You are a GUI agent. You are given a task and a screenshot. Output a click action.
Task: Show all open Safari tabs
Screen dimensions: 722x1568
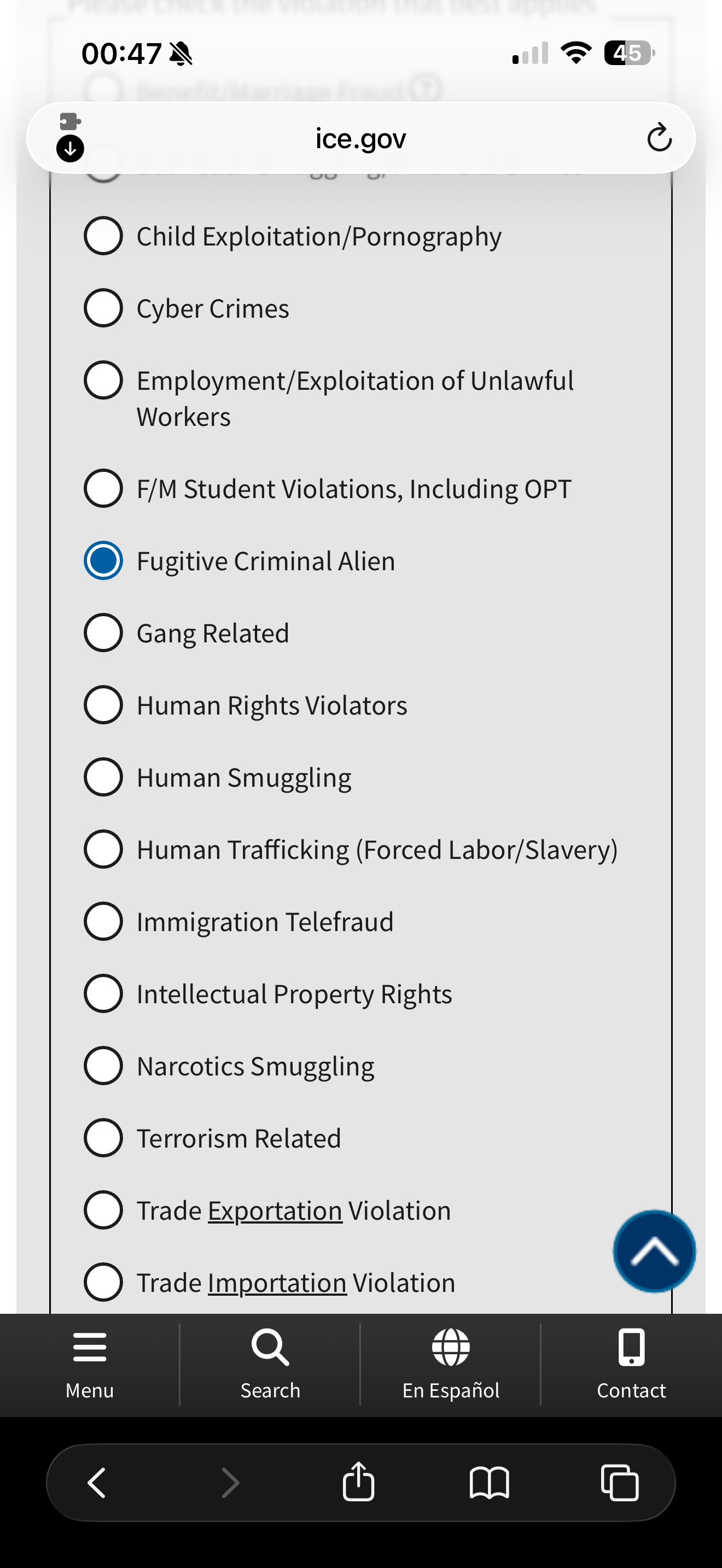[x=619, y=1482]
